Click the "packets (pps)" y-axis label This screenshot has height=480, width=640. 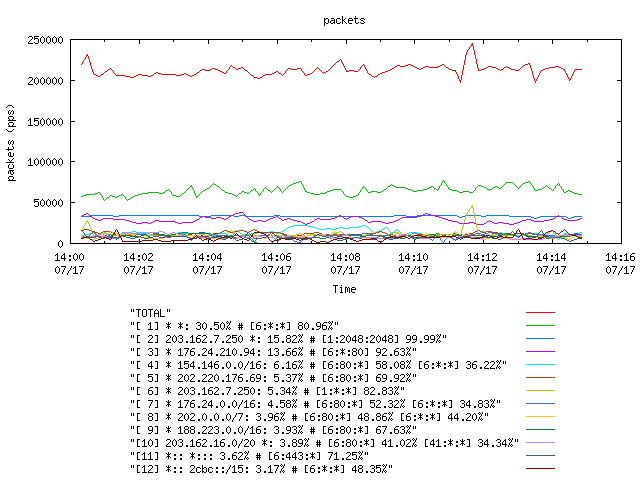tap(11, 142)
